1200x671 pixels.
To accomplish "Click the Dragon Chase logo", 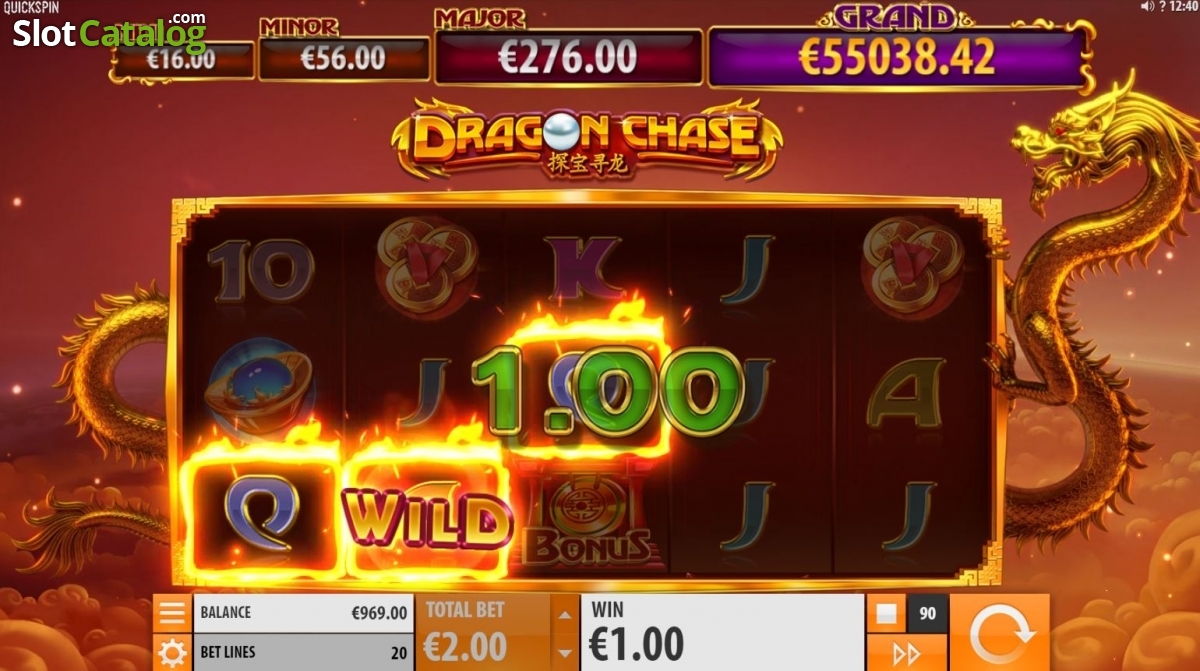I will (x=587, y=138).
